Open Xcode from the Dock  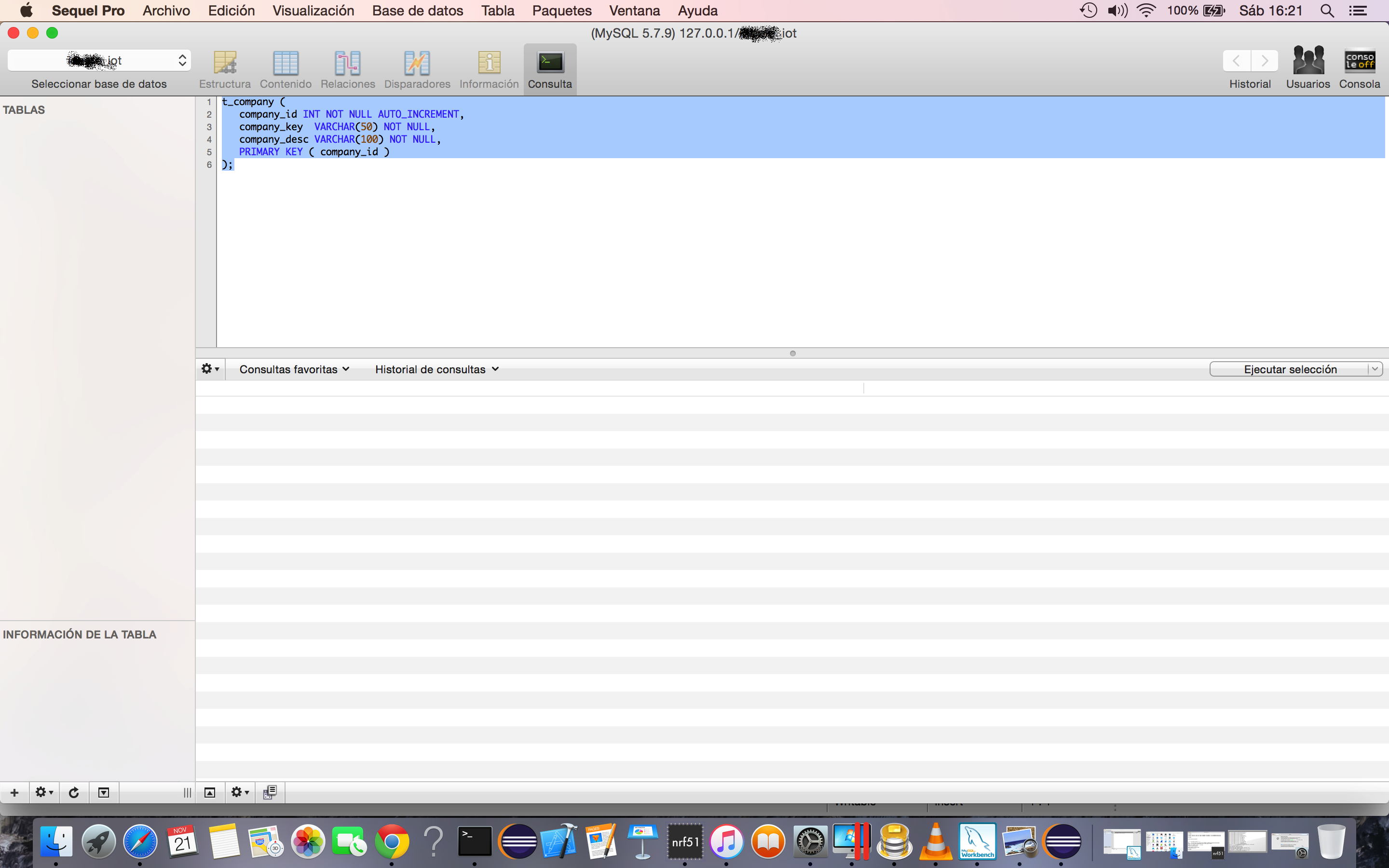(559, 841)
